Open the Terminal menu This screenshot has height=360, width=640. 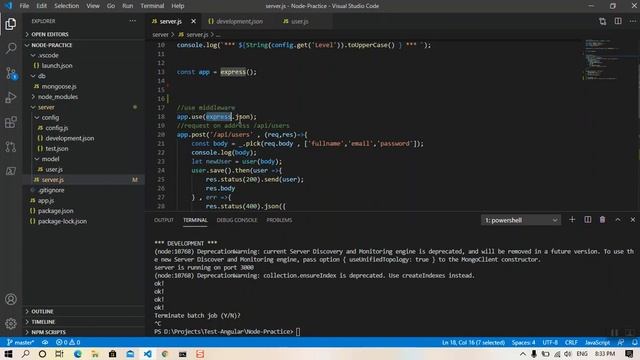point(152,6)
